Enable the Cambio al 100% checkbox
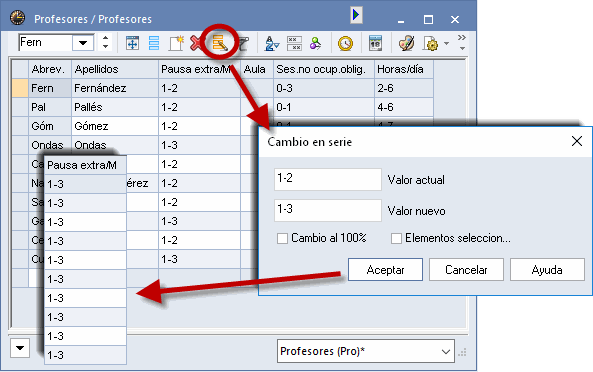 click(x=282, y=239)
